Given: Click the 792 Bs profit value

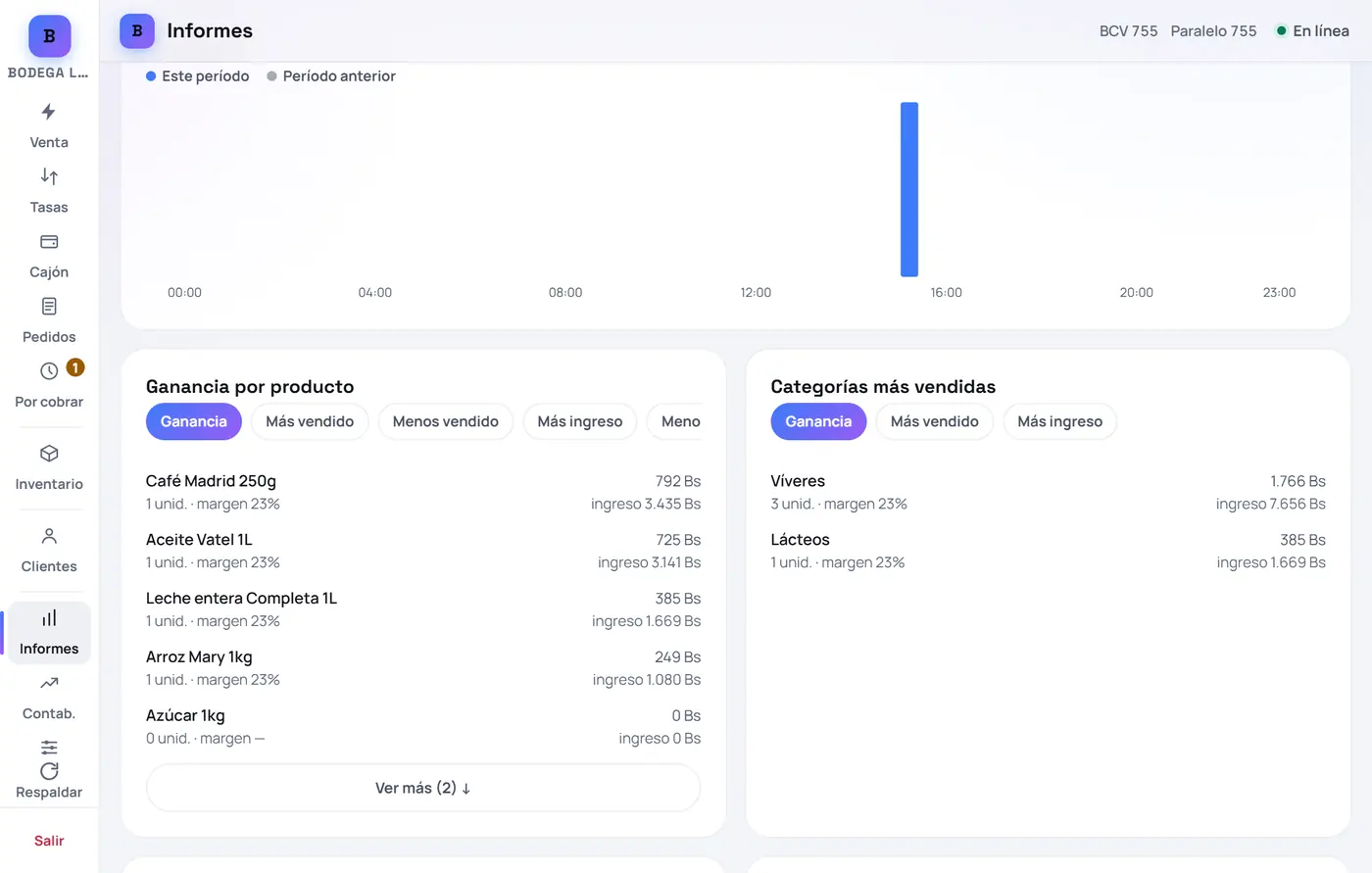Looking at the screenshot, I should (x=678, y=481).
